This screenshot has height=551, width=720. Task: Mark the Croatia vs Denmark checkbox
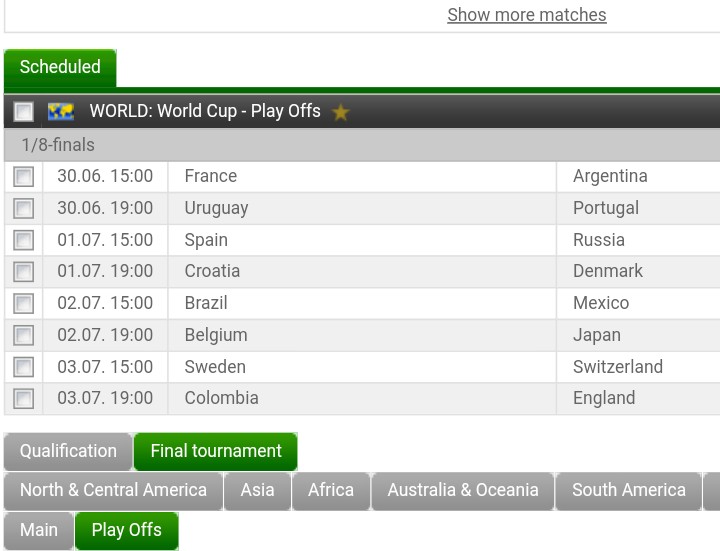tap(23, 272)
